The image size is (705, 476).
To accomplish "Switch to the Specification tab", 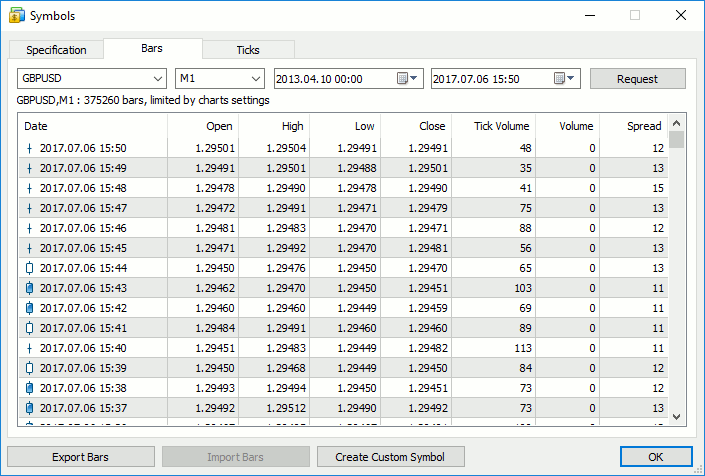I will pyautogui.click(x=56, y=50).
